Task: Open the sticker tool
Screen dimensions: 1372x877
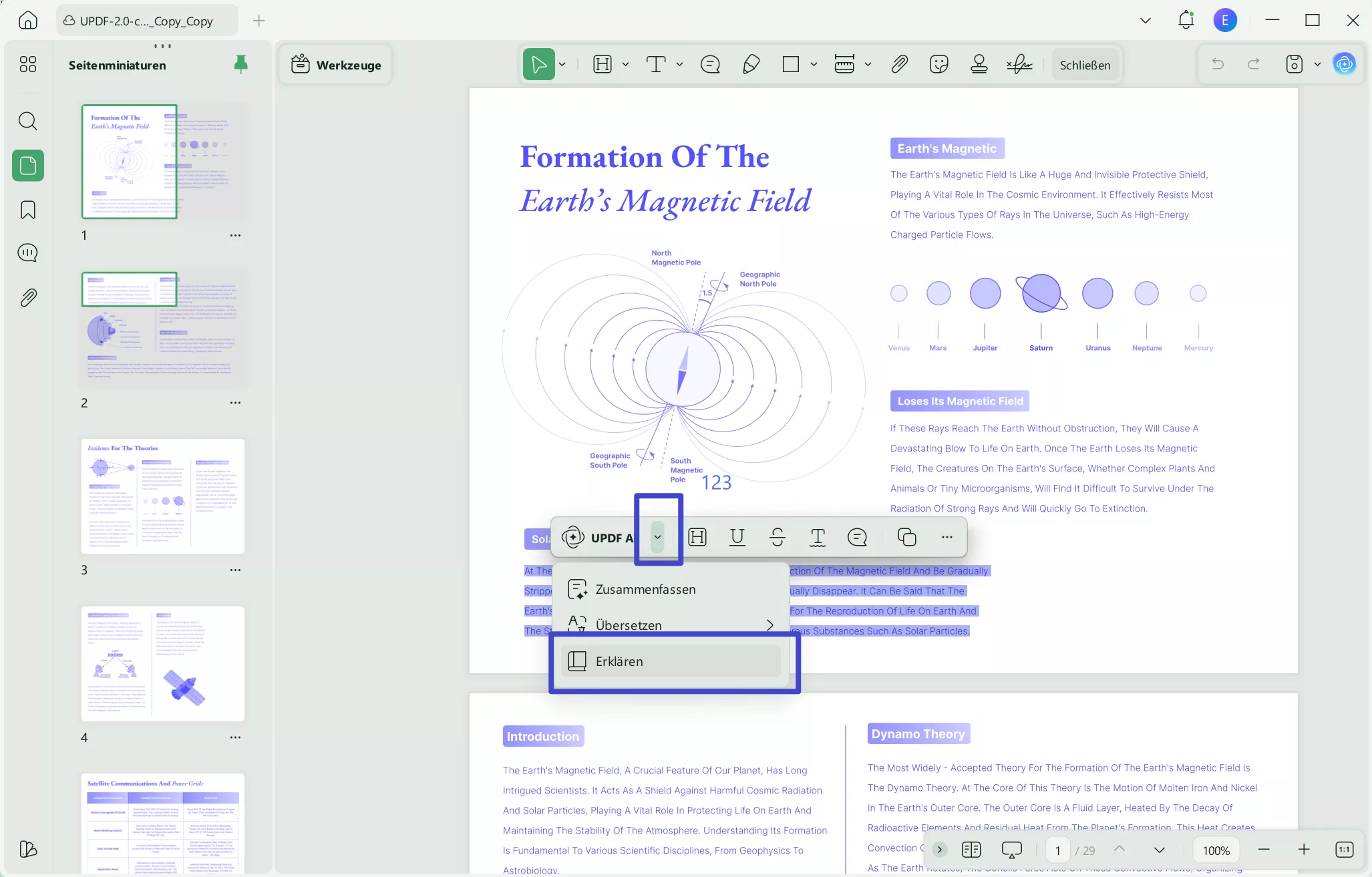Action: pyautogui.click(x=939, y=64)
